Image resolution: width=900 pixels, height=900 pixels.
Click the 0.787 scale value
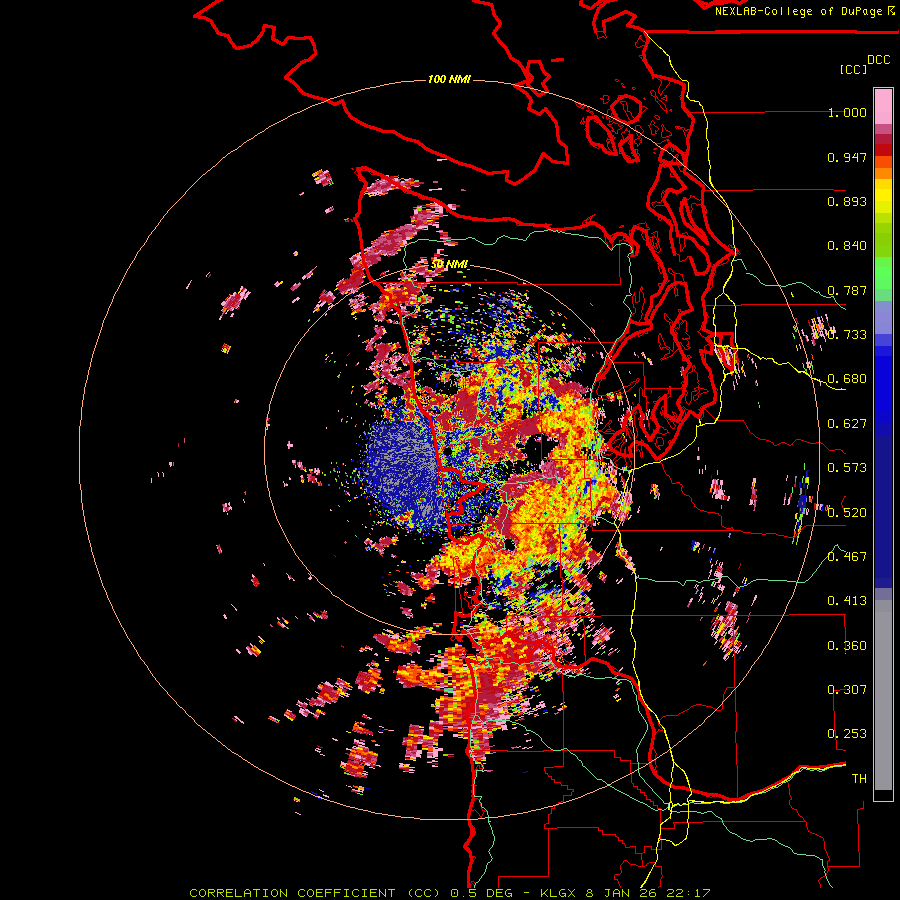click(x=847, y=290)
